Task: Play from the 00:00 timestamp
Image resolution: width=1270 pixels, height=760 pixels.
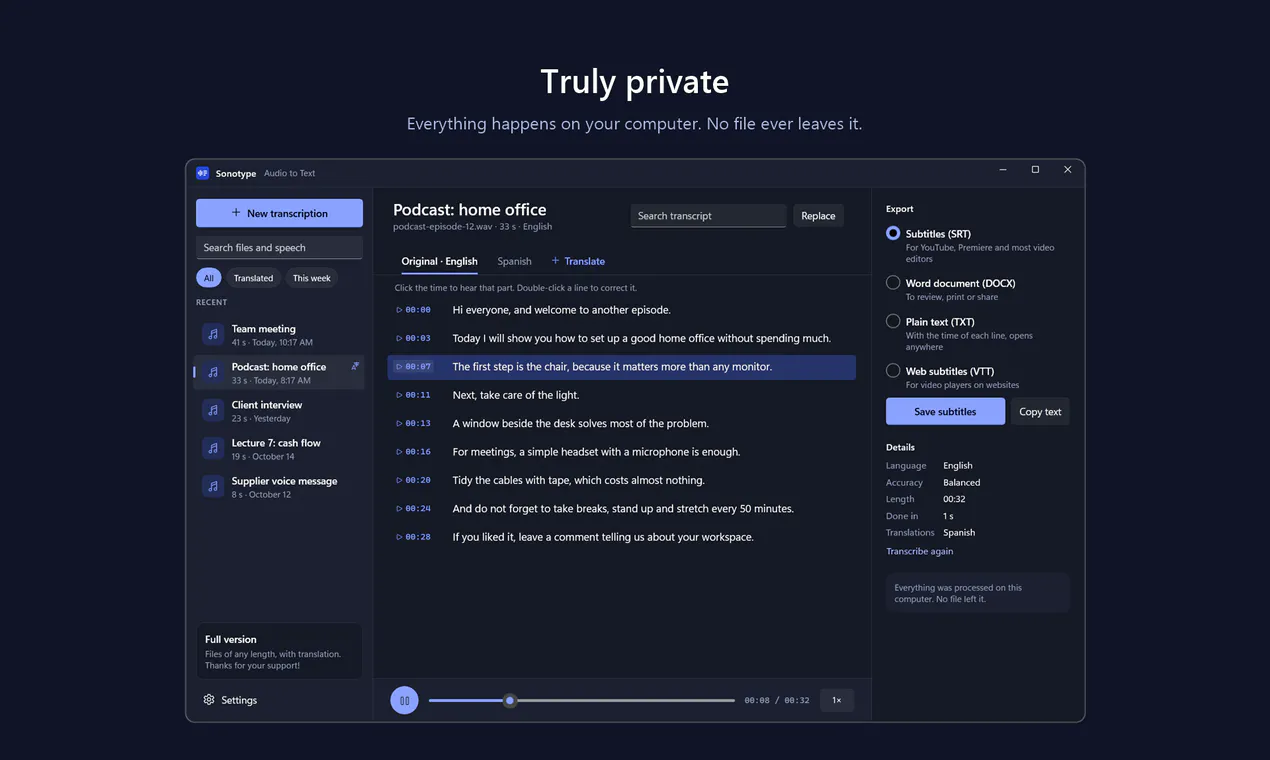Action: coord(414,310)
